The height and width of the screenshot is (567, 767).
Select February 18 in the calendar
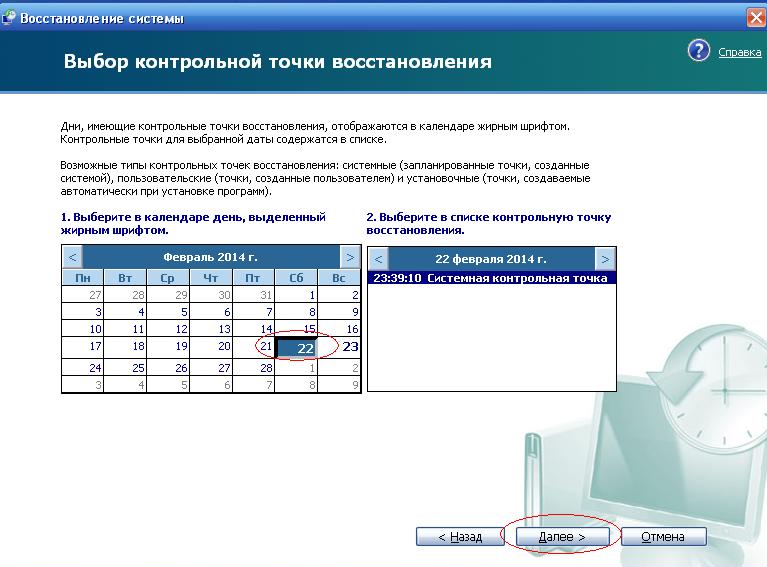click(125, 347)
